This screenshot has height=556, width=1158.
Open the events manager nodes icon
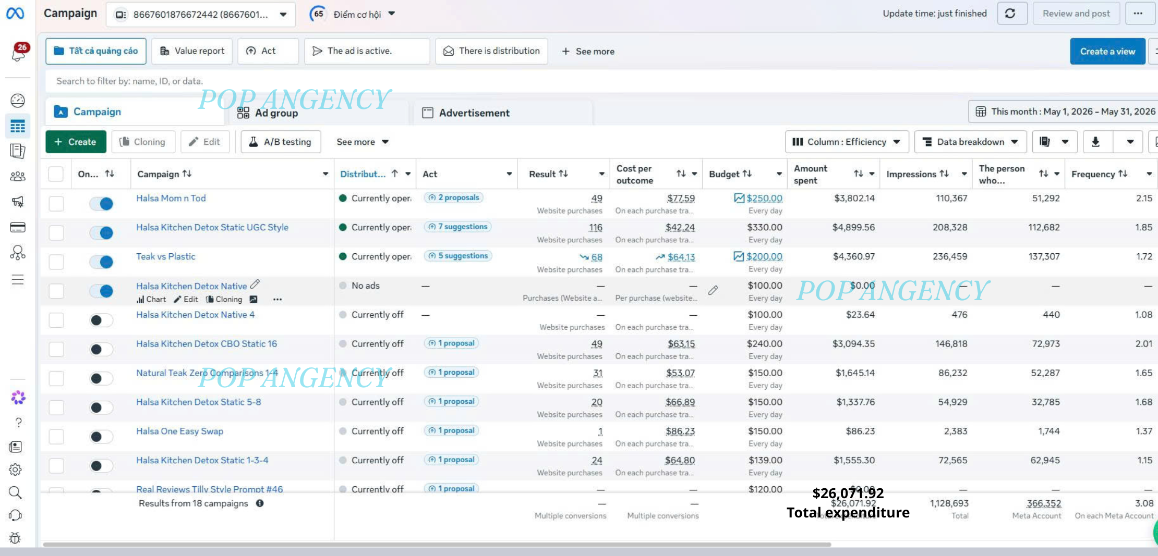18,253
